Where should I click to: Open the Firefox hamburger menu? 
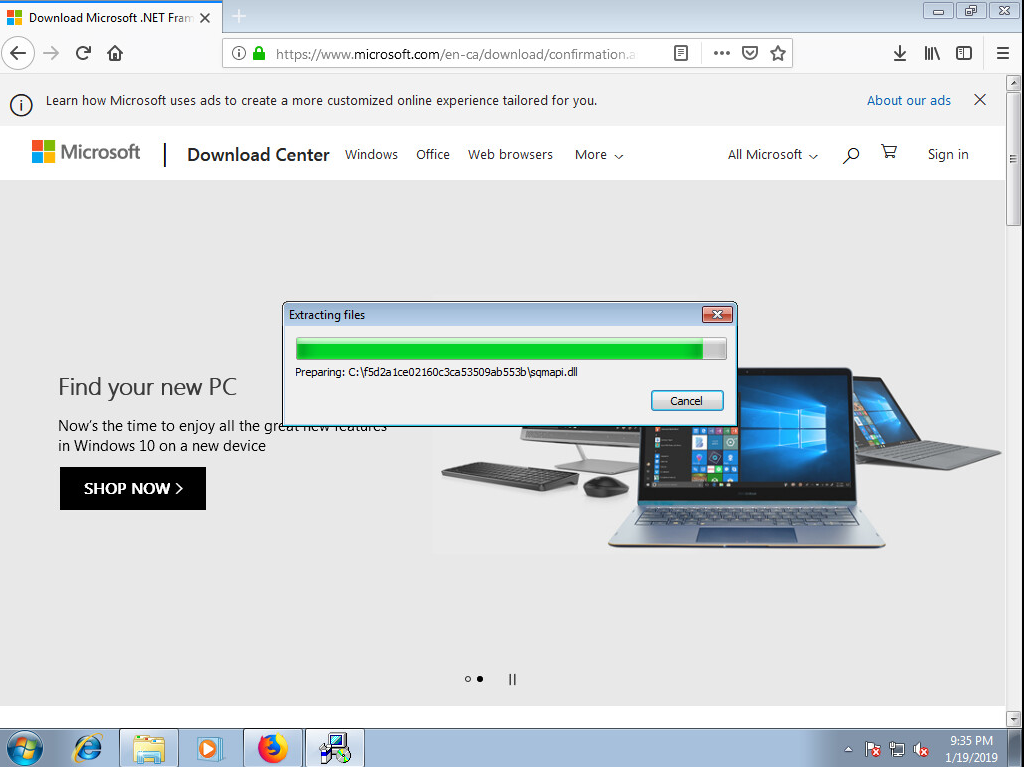pyautogui.click(x=1003, y=54)
